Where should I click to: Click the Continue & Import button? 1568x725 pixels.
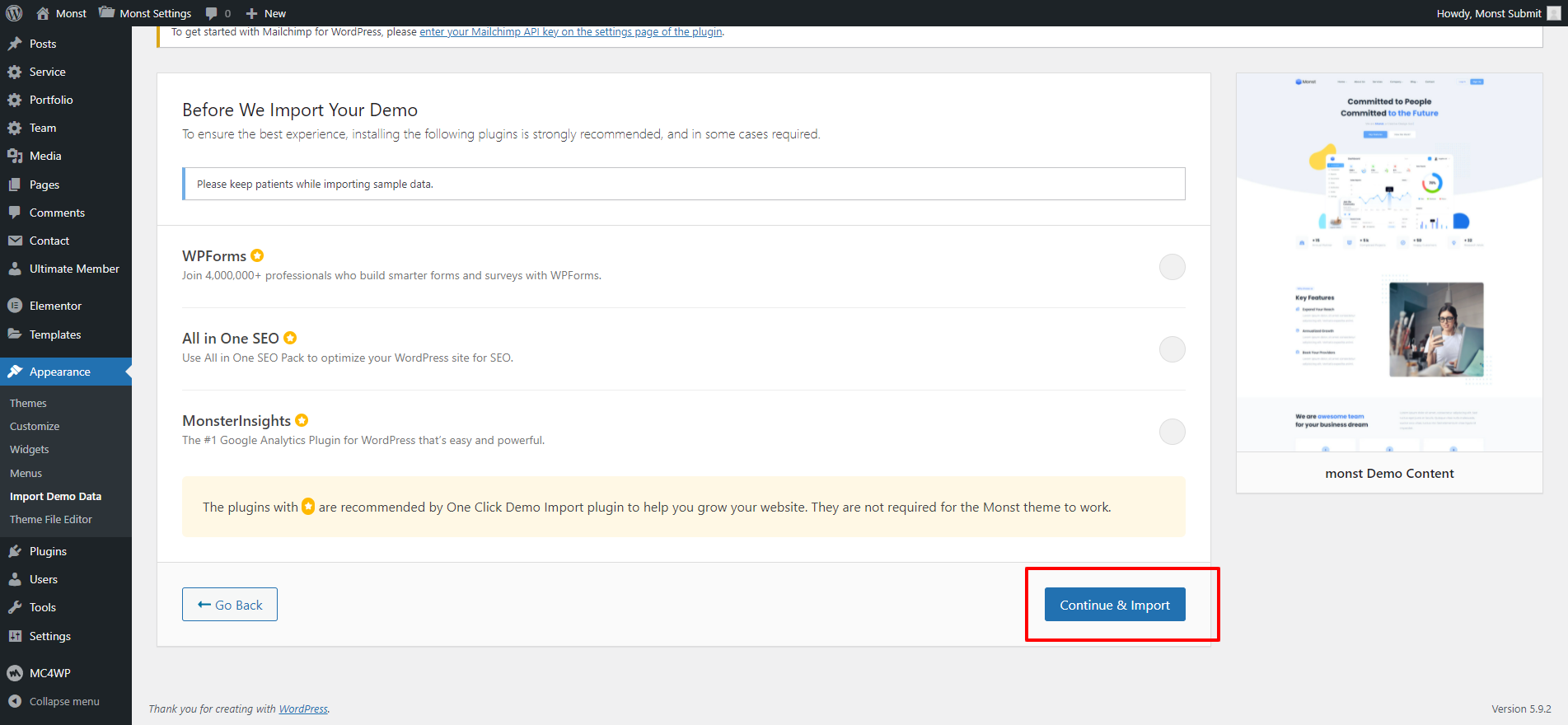click(1114, 605)
